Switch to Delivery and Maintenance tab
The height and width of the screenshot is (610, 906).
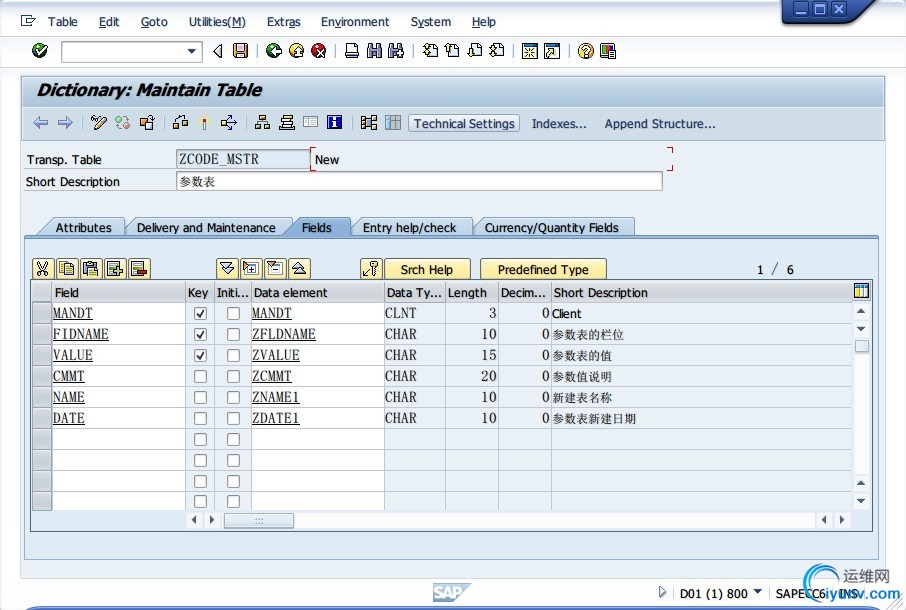click(206, 228)
